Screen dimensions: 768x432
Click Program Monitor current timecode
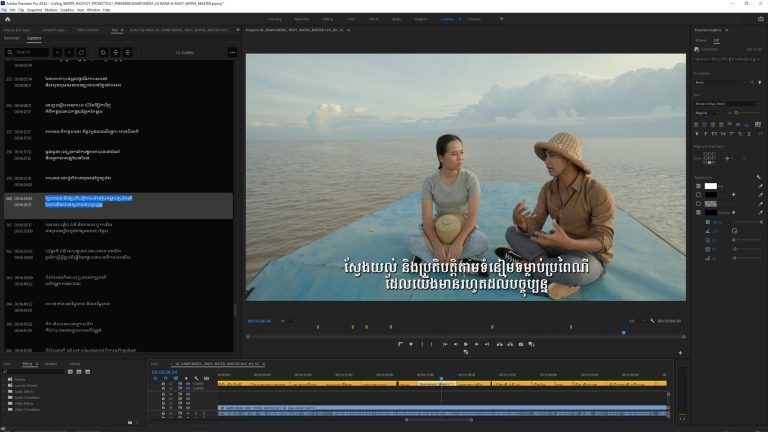259,321
